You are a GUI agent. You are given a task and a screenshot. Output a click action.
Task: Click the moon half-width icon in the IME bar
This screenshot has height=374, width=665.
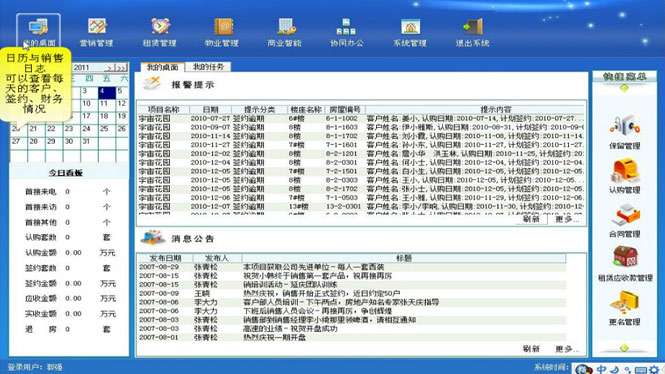point(615,370)
